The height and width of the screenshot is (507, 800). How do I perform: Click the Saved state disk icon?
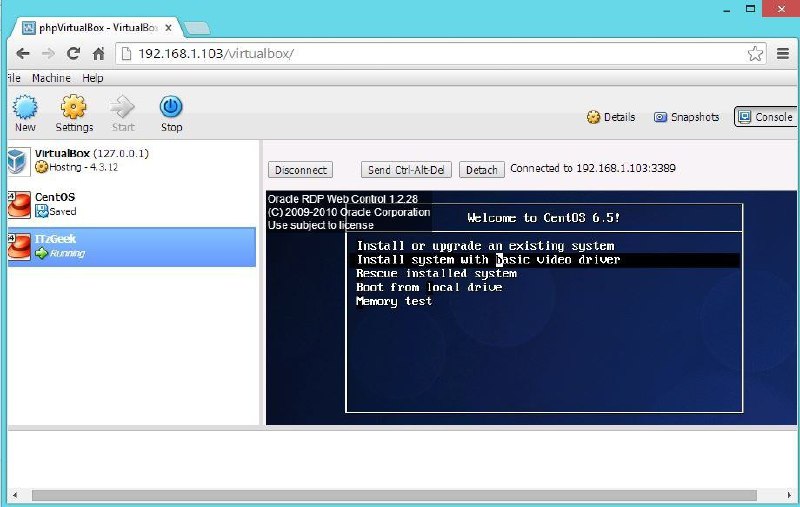(x=41, y=211)
